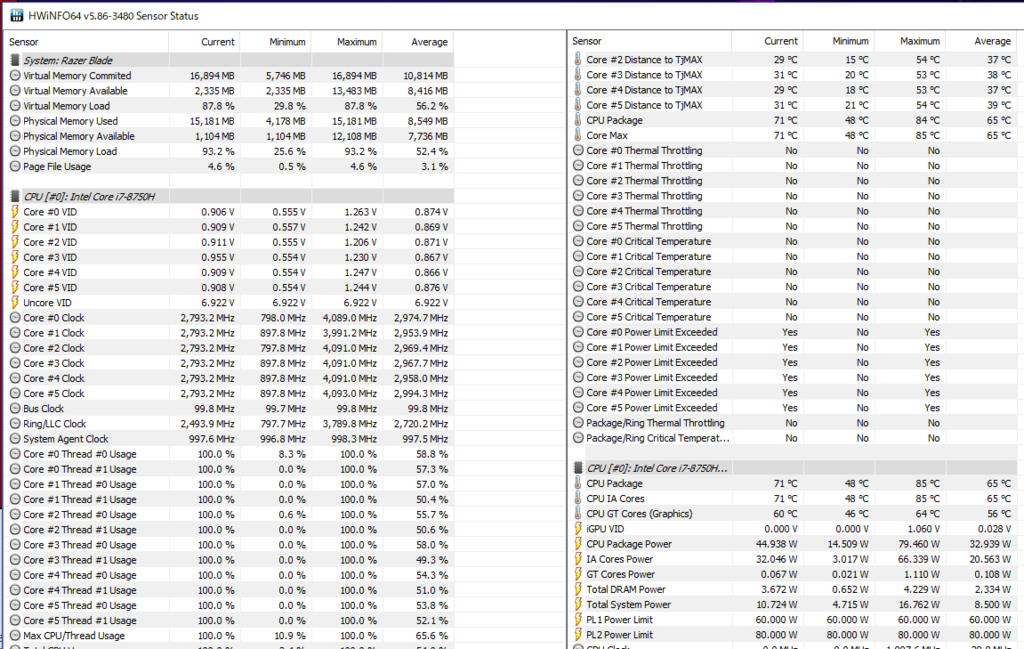
Task: Select the Core #5 Thermal Throttling row
Action: (x=793, y=226)
